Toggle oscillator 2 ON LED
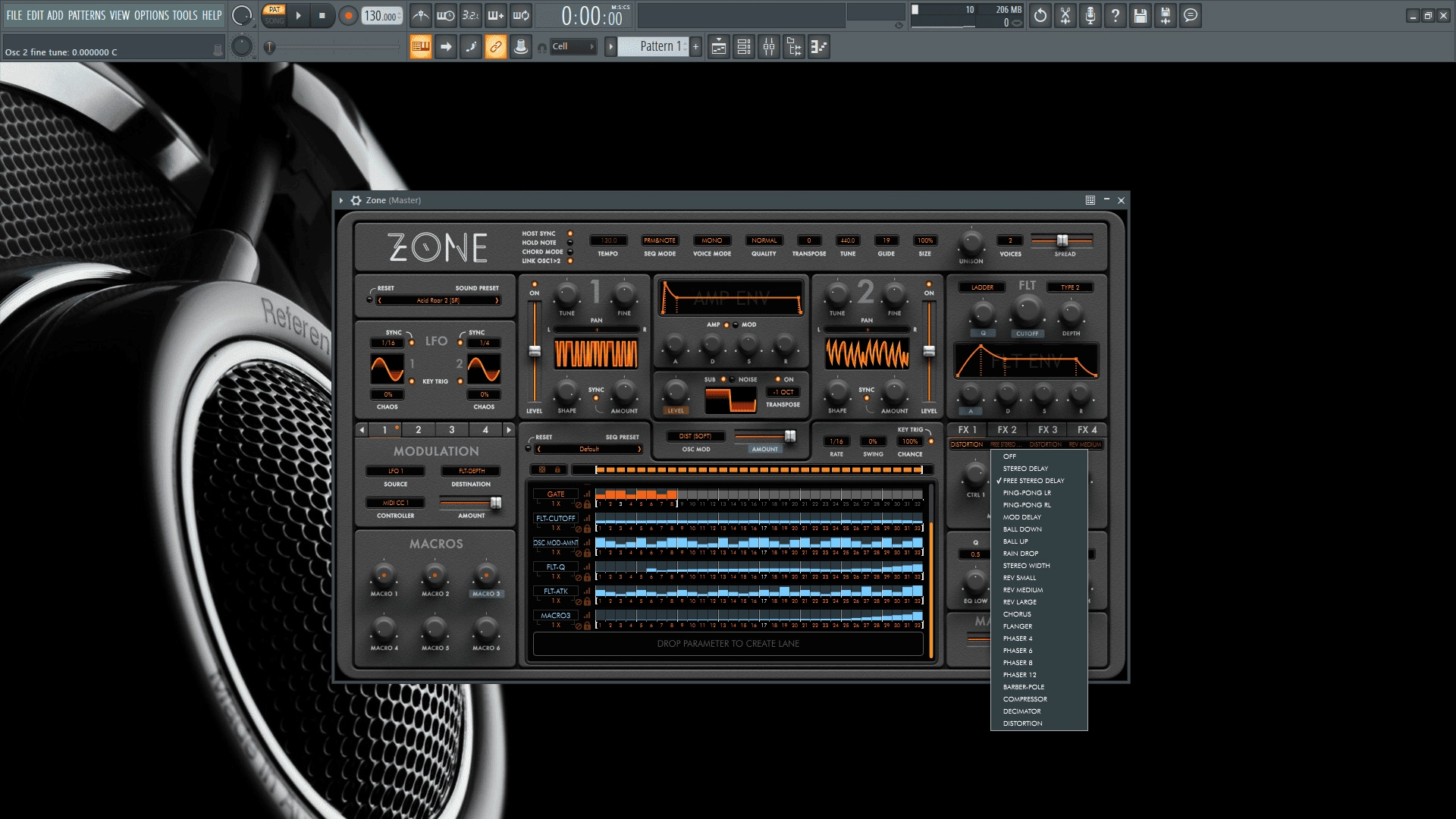Screen dimensions: 1456x819 (x=929, y=285)
